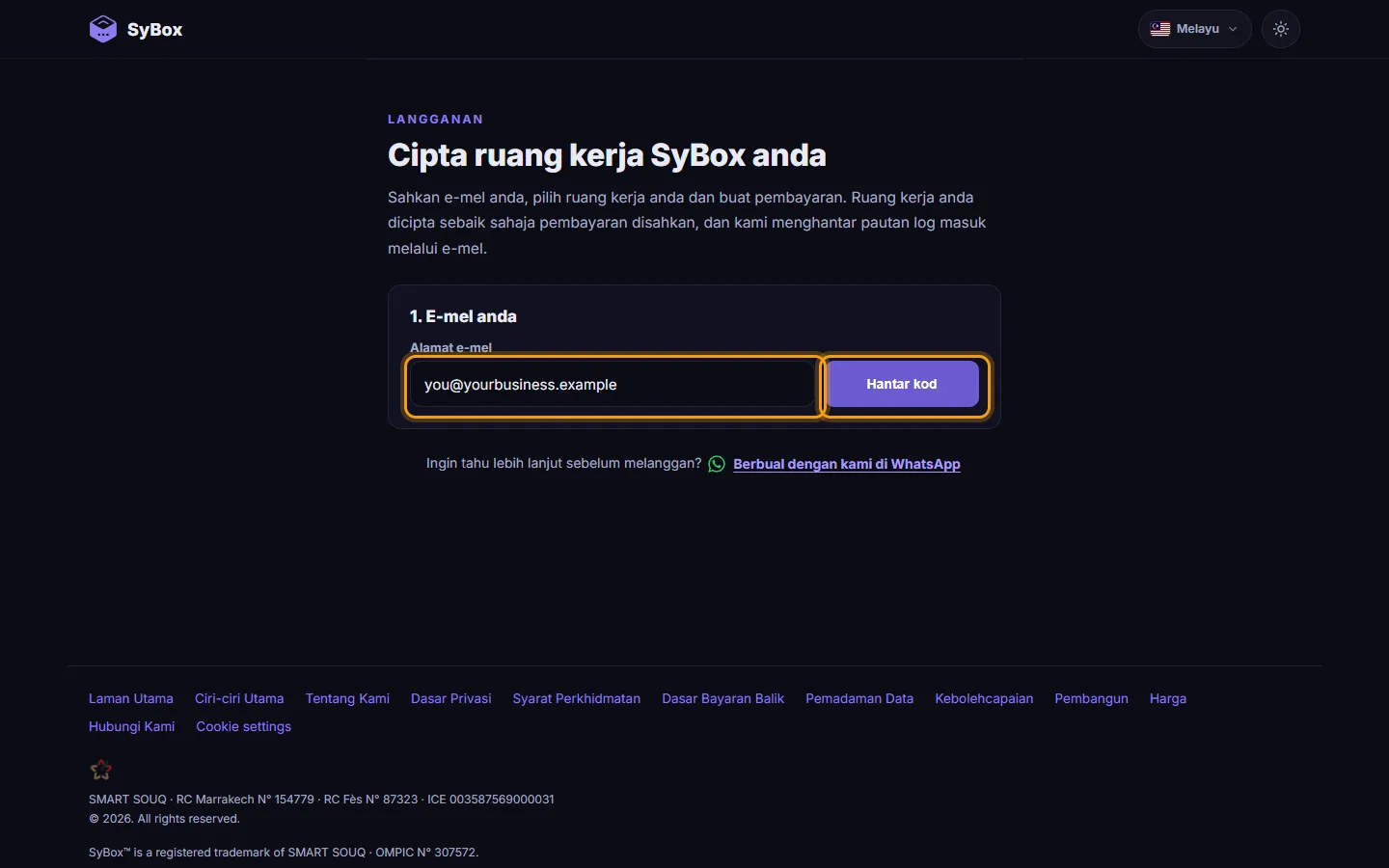Open the Melayu language dropdown
This screenshot has width=1389, height=868.
pyautogui.click(x=1194, y=29)
